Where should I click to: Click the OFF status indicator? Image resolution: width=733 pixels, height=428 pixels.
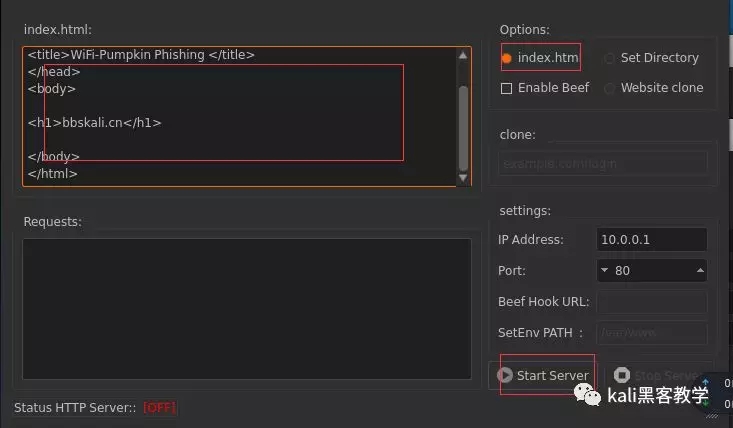tap(159, 408)
